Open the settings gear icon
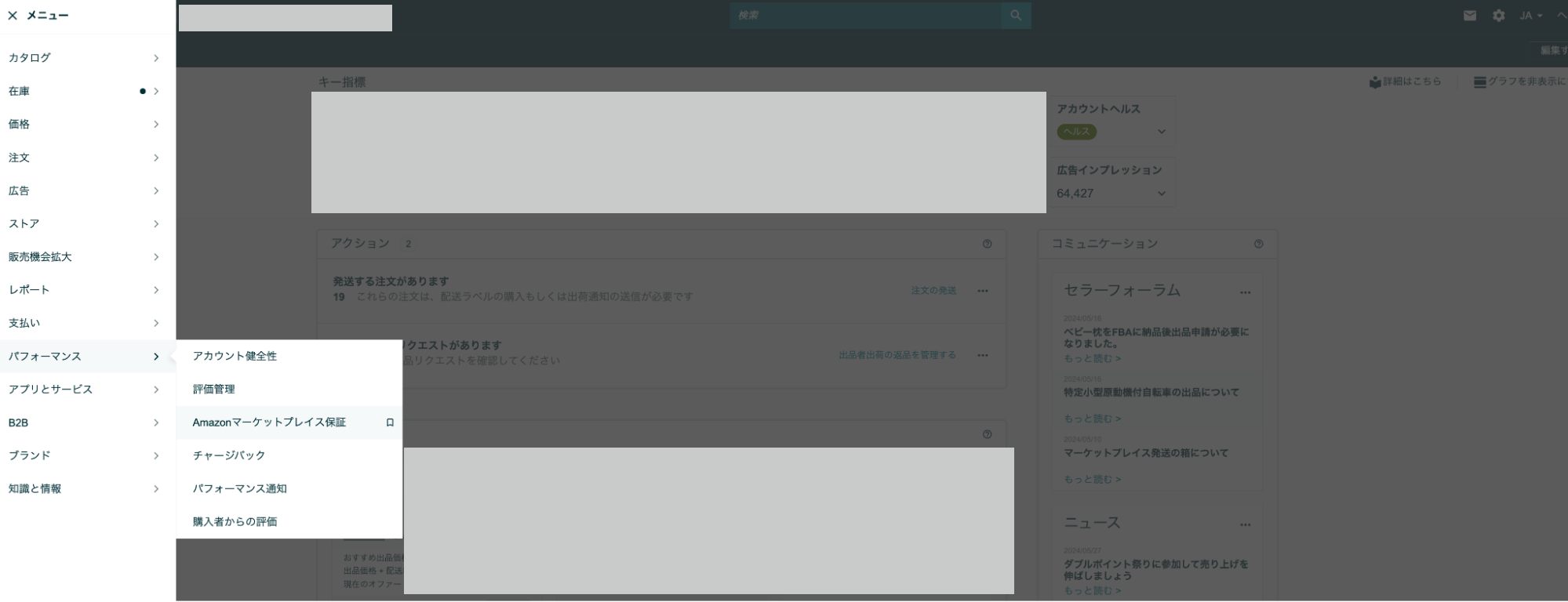This screenshot has height=602, width=1568. click(x=1498, y=16)
